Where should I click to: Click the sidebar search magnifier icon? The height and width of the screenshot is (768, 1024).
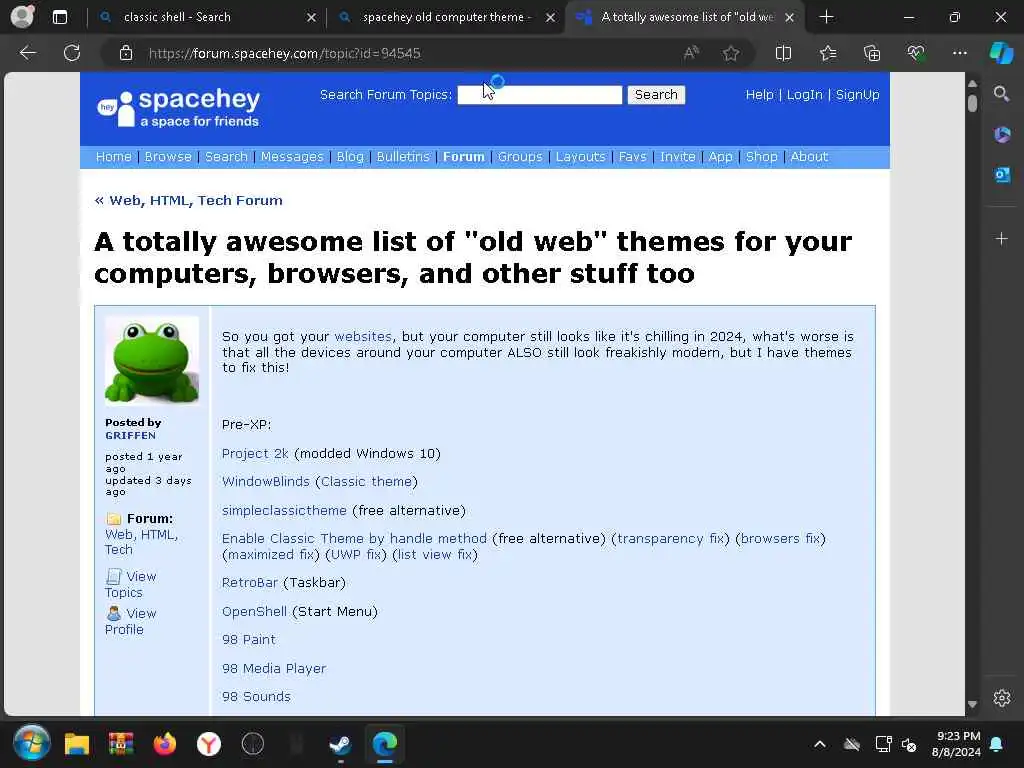tap(1001, 94)
